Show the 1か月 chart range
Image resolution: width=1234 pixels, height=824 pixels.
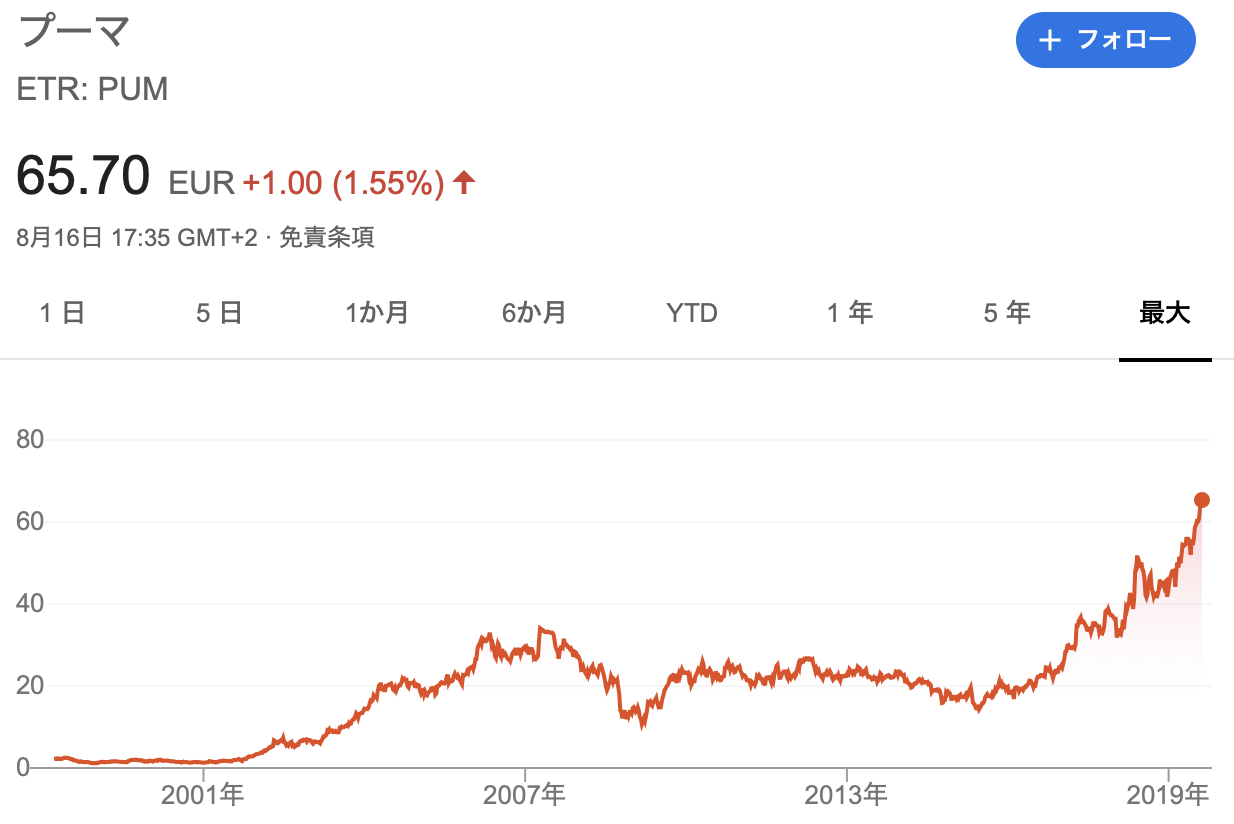pos(376,313)
